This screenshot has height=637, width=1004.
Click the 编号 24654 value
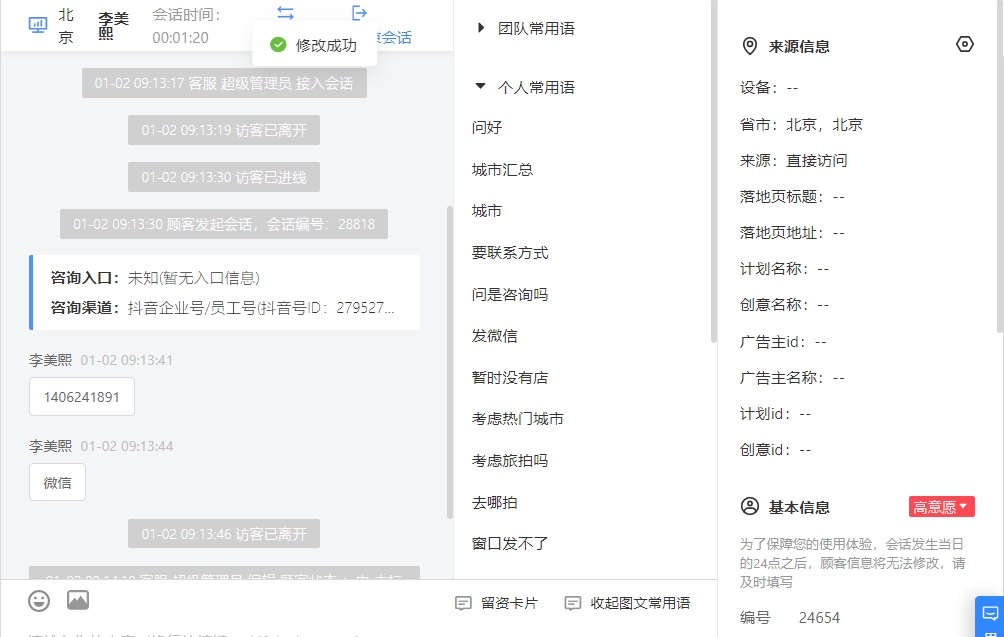tap(819, 617)
